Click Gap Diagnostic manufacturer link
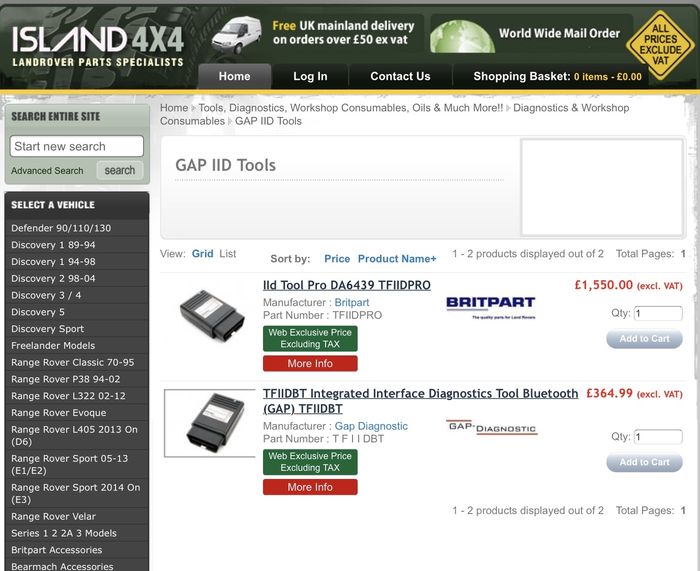The image size is (700, 571). [x=371, y=426]
